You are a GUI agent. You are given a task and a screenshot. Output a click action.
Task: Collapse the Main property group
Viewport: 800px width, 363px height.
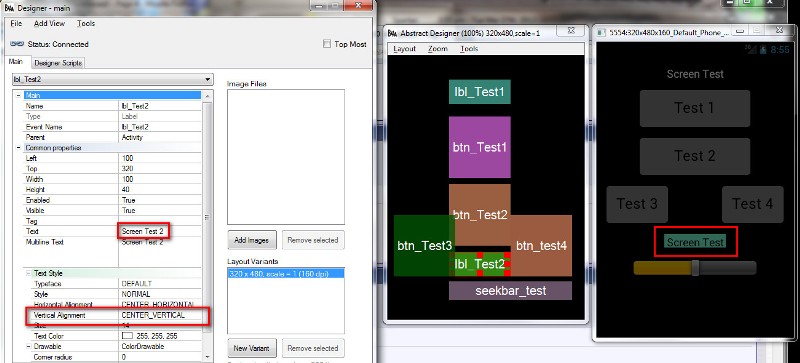pyautogui.click(x=19, y=95)
